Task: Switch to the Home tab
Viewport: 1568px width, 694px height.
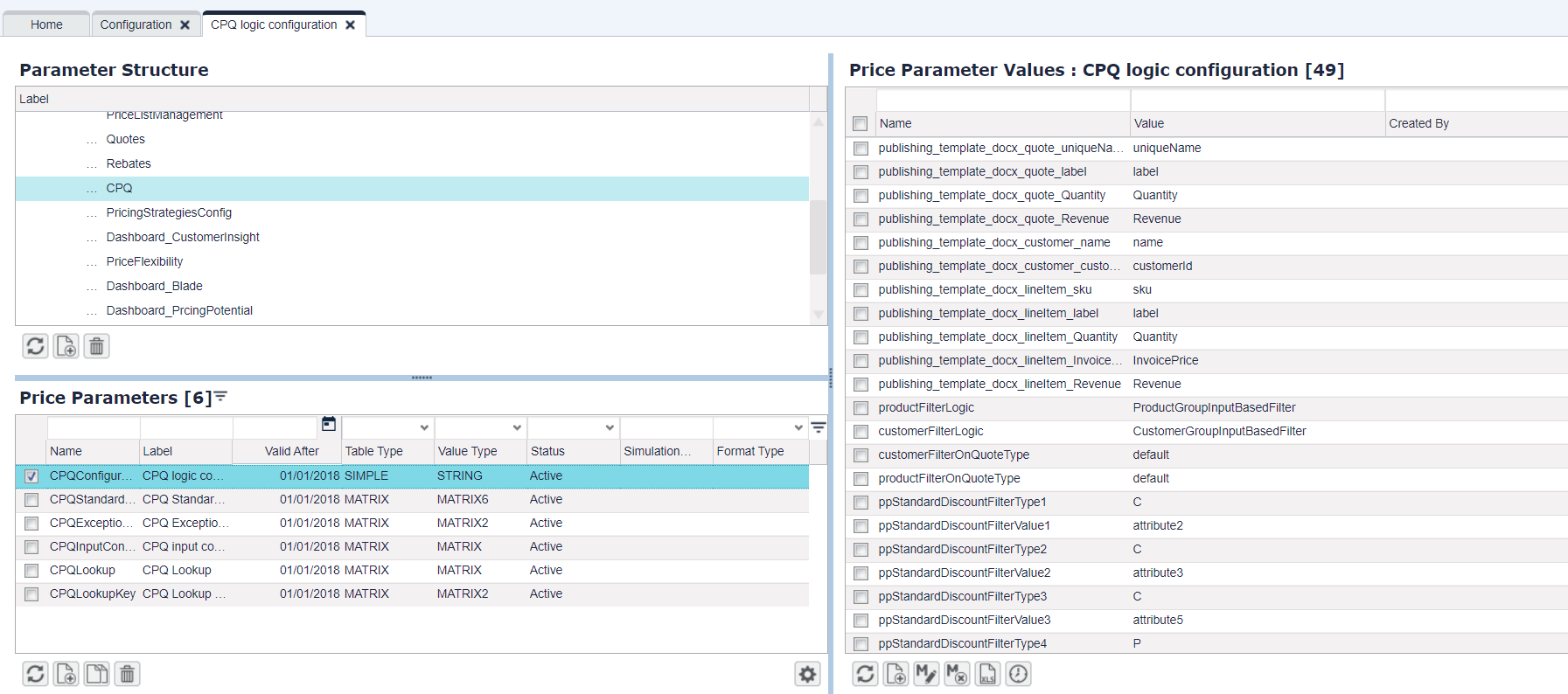Action: [46, 24]
